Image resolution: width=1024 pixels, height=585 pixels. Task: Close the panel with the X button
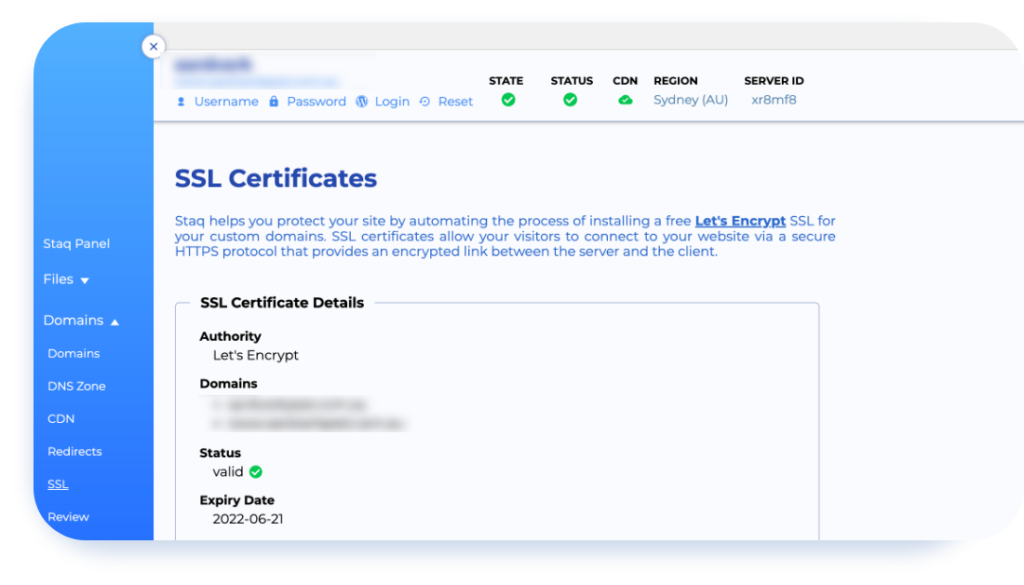click(153, 46)
